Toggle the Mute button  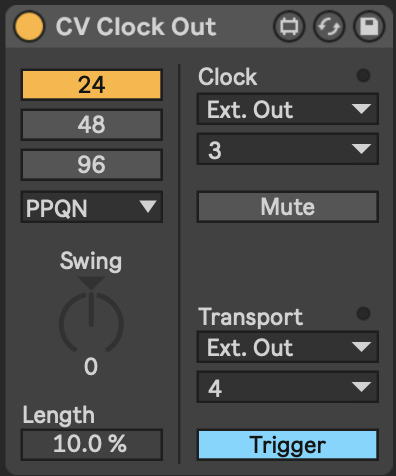(288, 207)
